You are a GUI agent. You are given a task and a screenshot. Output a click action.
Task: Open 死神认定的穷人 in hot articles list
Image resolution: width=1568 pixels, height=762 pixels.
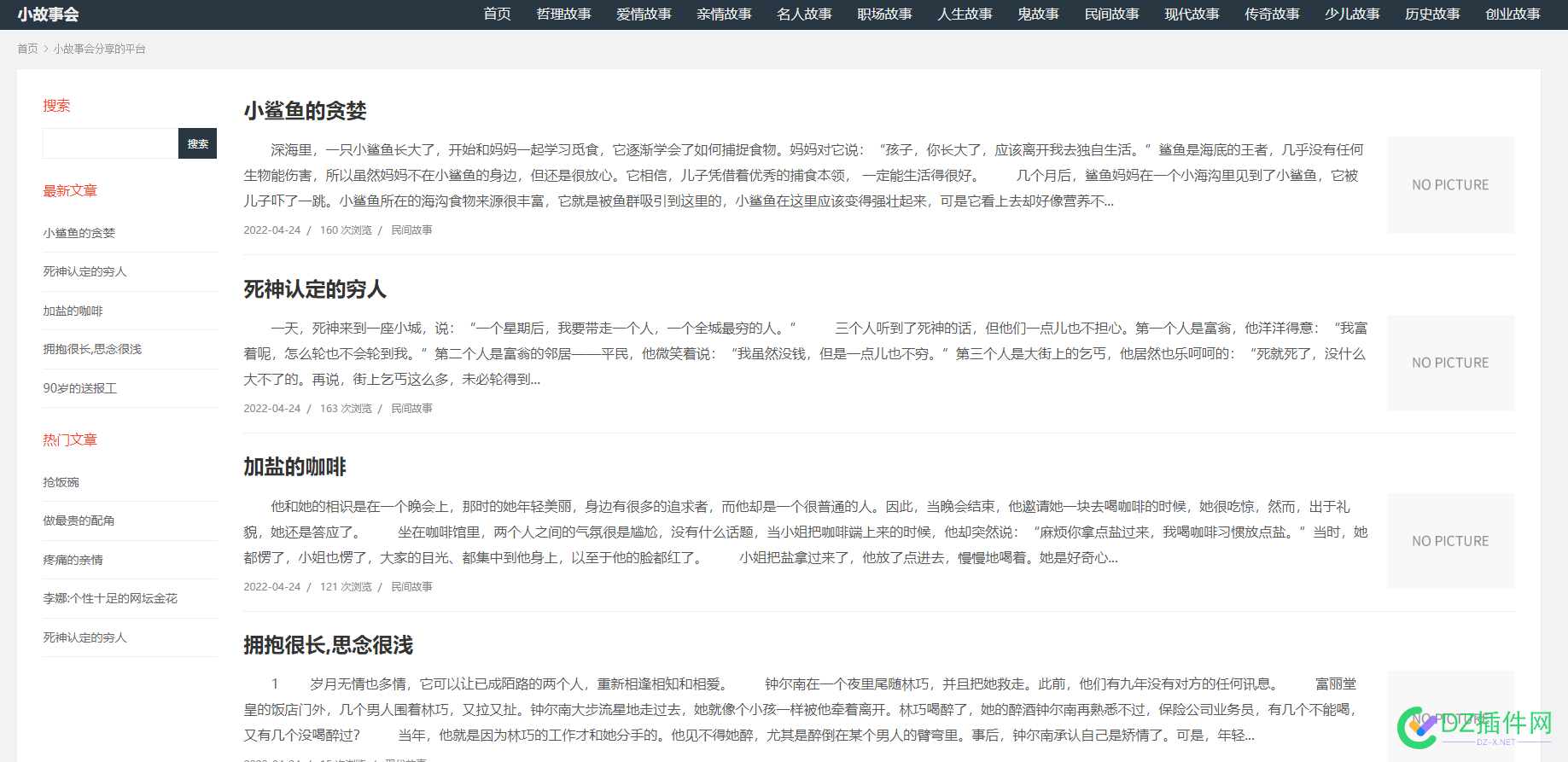coord(85,637)
